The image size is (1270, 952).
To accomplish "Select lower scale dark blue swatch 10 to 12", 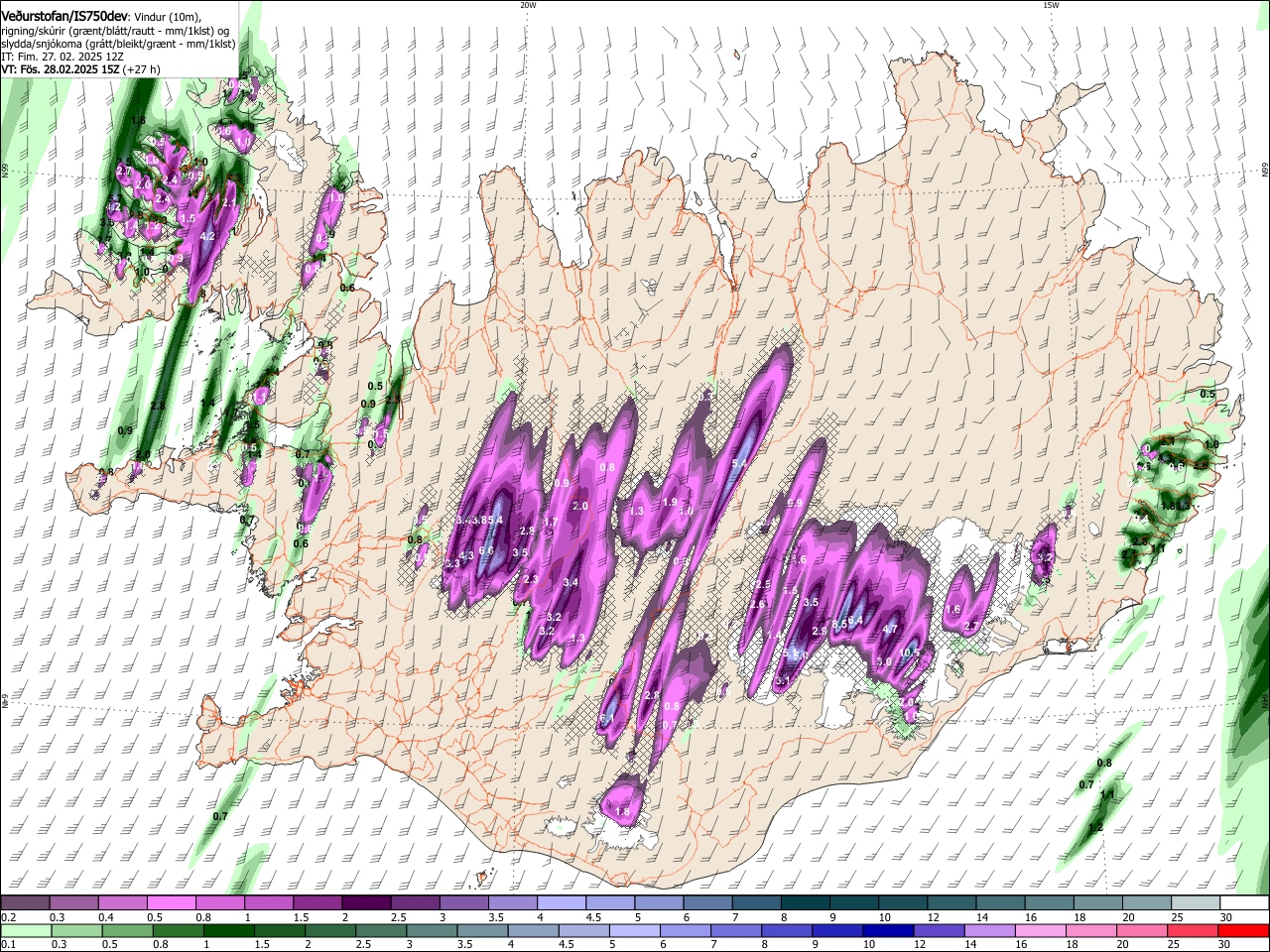I will [889, 931].
